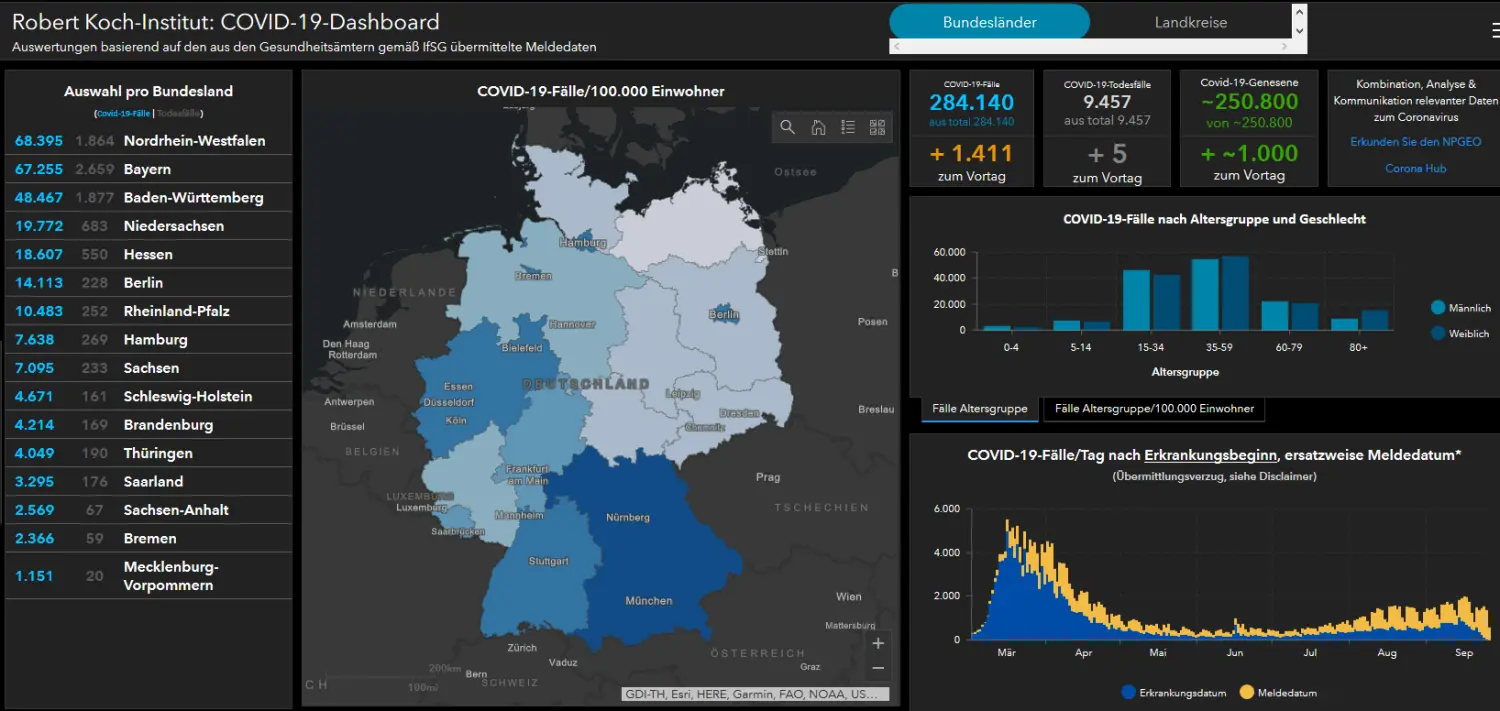Select Bayern in the Bundesland list
The image size is (1500, 711).
point(147,170)
